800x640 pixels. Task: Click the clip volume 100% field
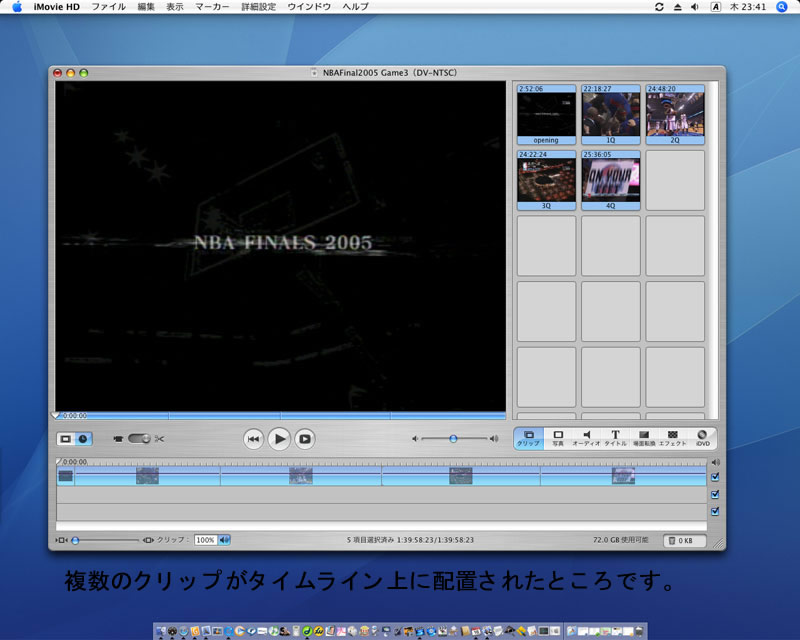[x=205, y=540]
